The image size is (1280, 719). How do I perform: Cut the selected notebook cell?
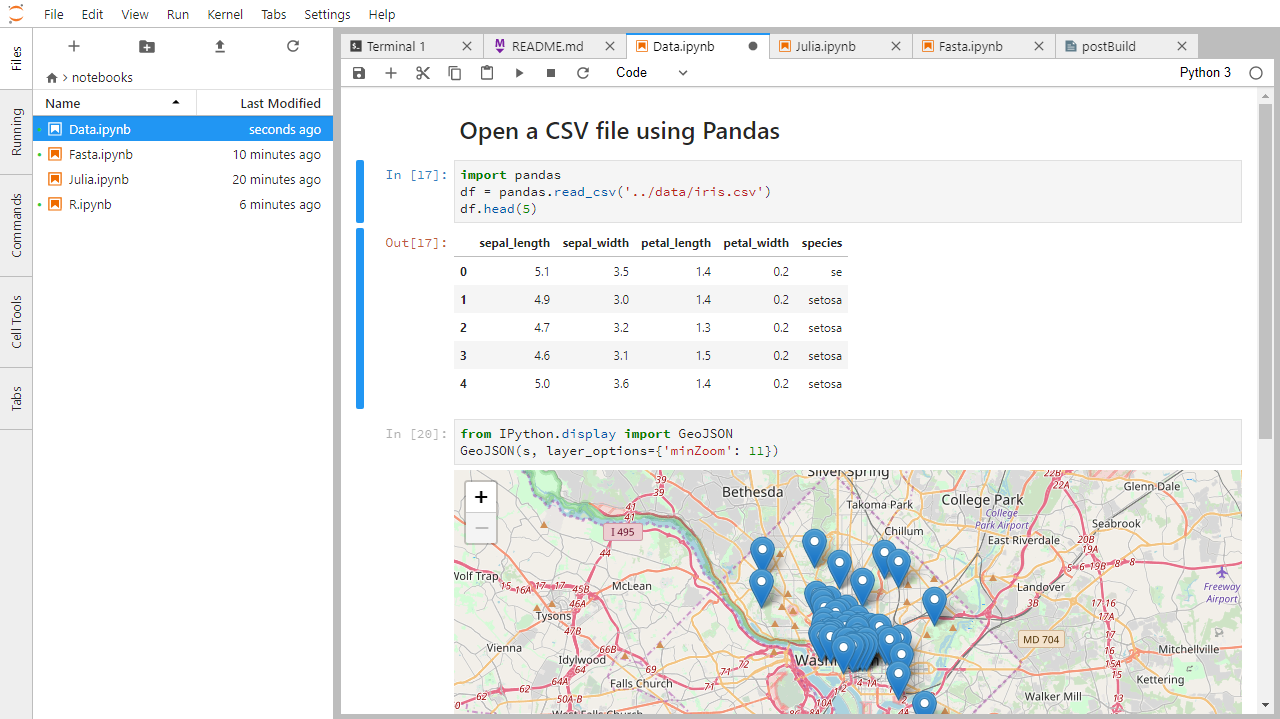422,72
